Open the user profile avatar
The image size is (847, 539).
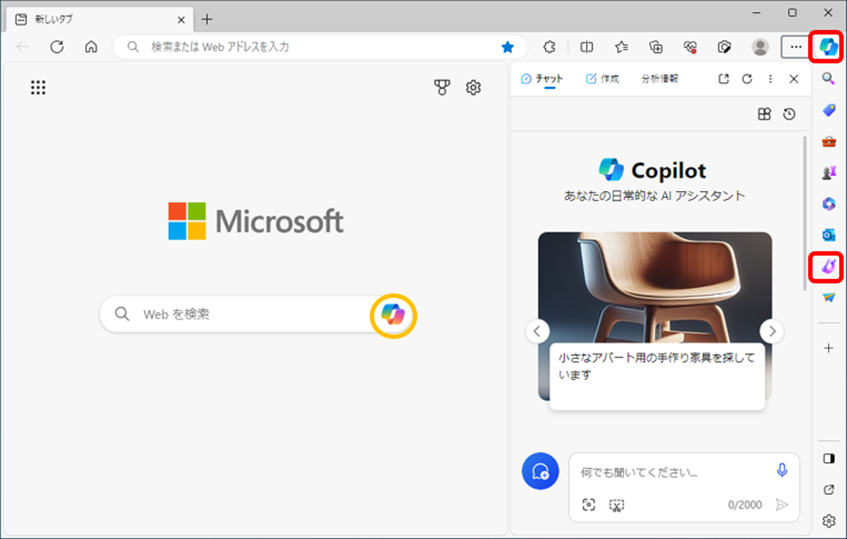pos(760,47)
